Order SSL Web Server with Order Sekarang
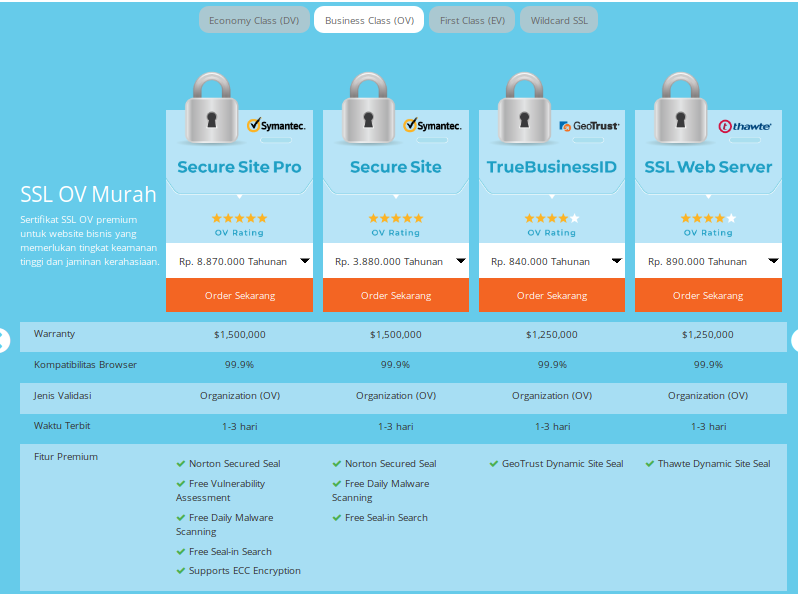The height and width of the screenshot is (594, 798). click(708, 295)
